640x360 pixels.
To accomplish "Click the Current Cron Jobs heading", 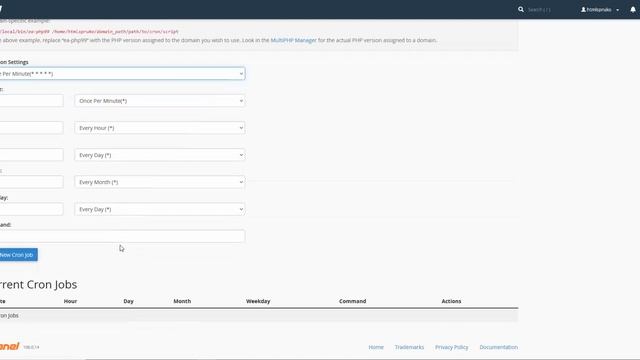I will 38,284.
